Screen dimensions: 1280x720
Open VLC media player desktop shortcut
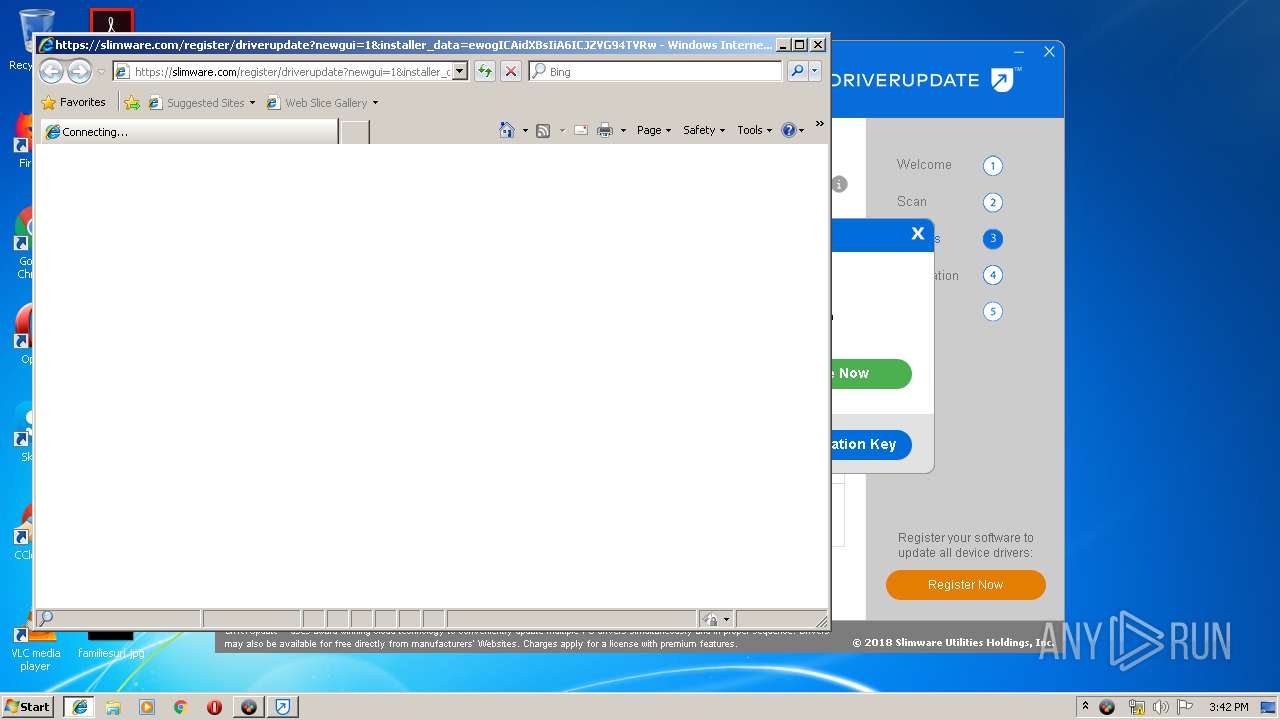35,650
